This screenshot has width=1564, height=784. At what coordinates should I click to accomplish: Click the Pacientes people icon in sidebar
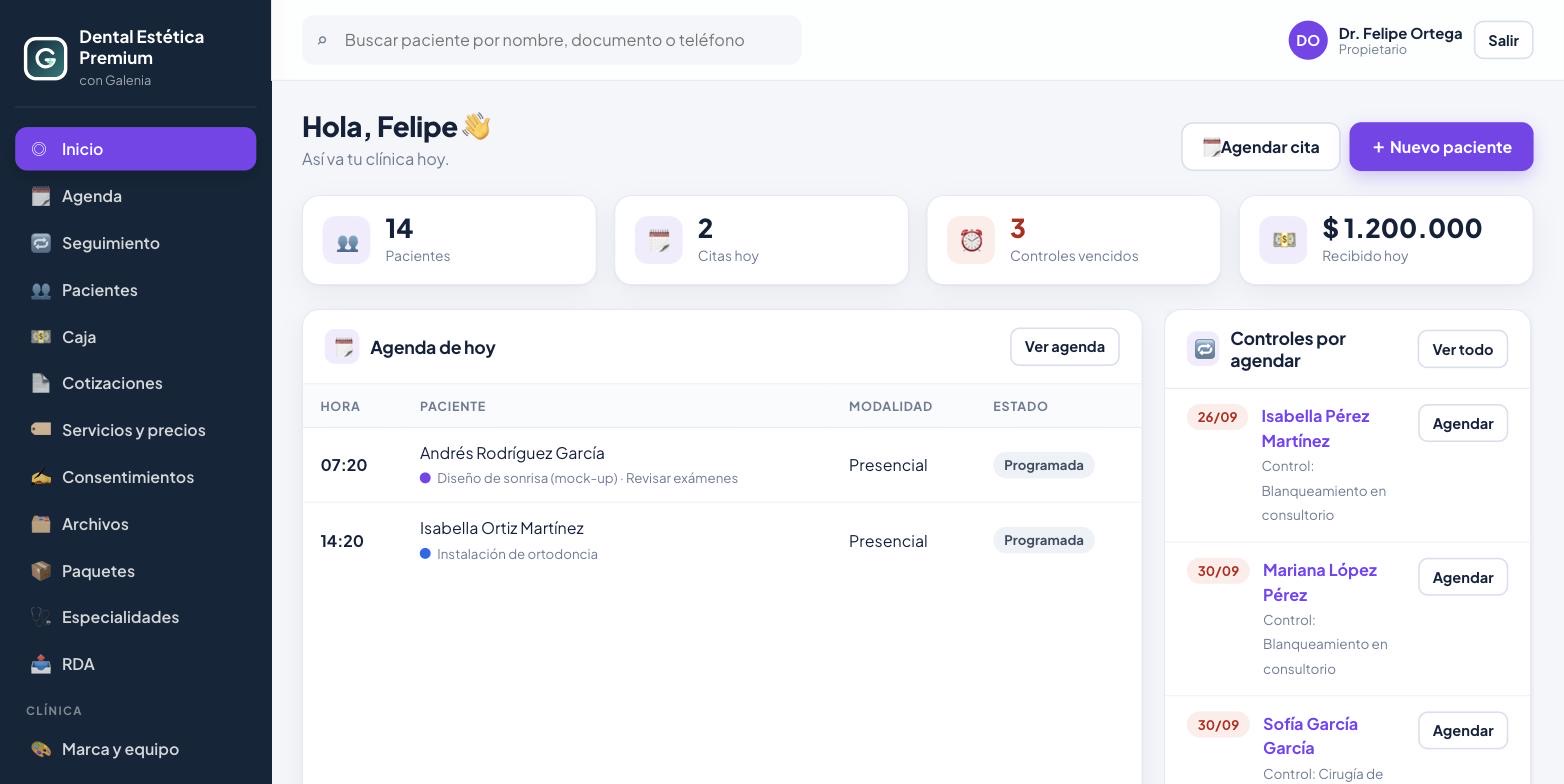coord(40,290)
